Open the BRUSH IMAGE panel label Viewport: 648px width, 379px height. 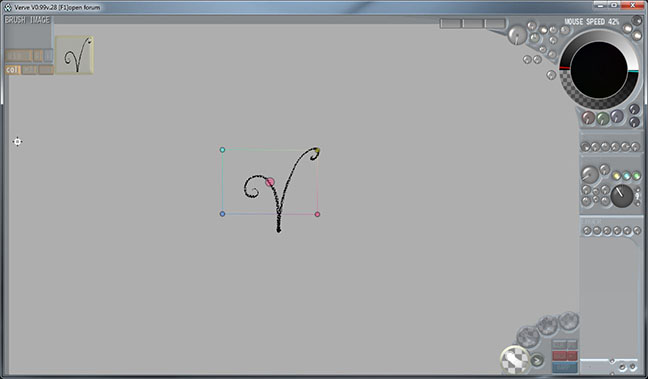coord(28,20)
